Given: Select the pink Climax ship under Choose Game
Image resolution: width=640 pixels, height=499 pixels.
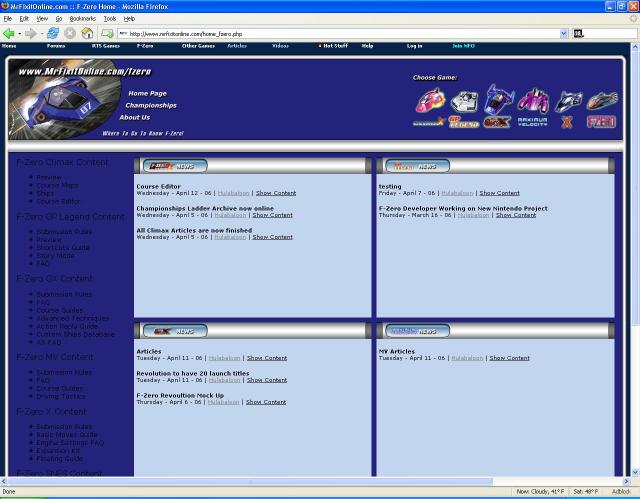Looking at the screenshot, I should pyautogui.click(x=430, y=101).
